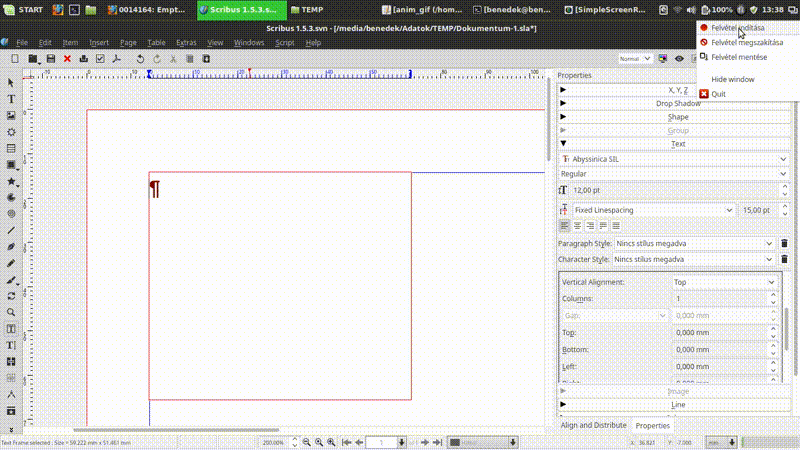800x450 pixels.
Task: Expand the Drop Shadow section
Action: (677, 104)
